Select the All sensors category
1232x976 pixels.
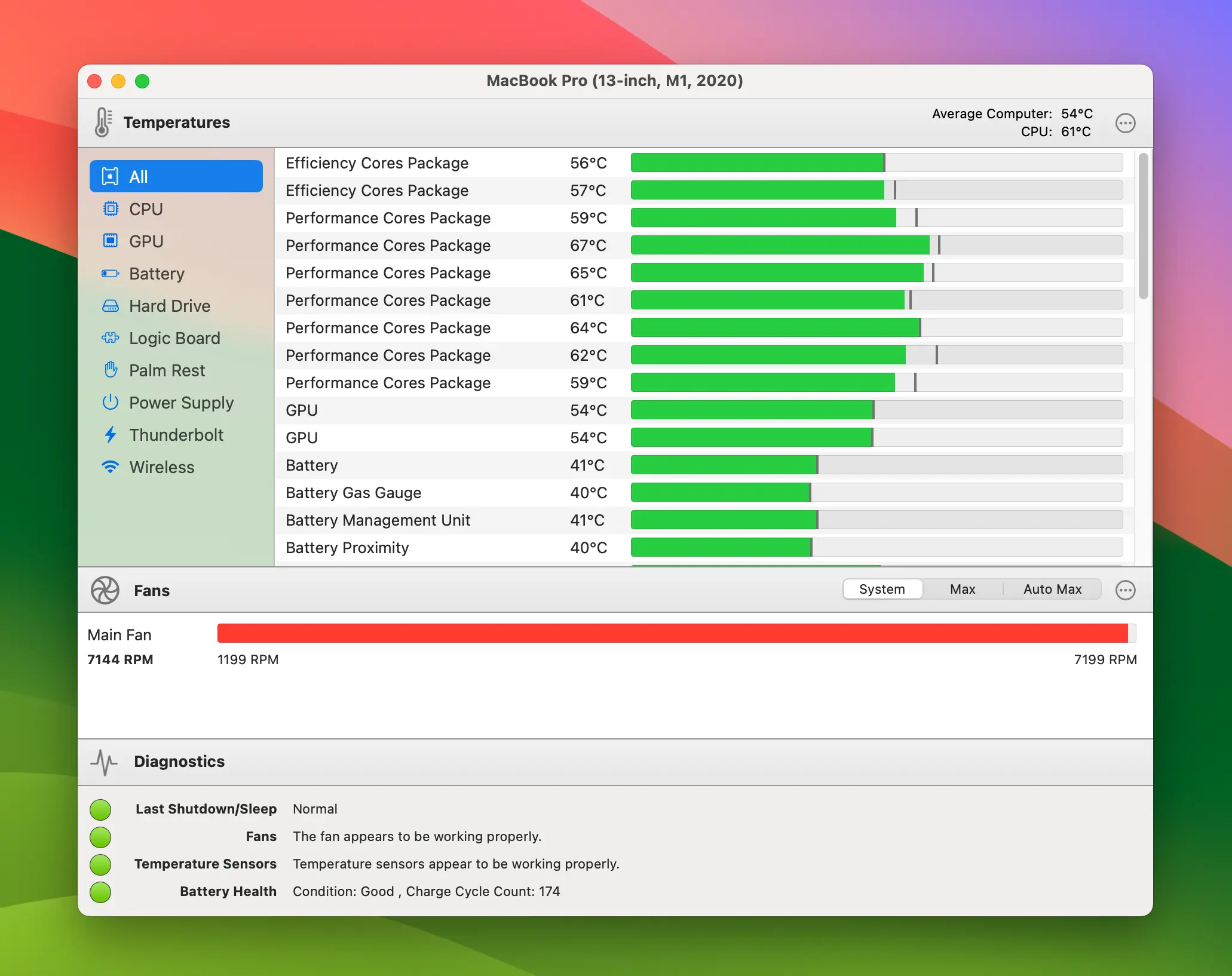click(x=176, y=176)
